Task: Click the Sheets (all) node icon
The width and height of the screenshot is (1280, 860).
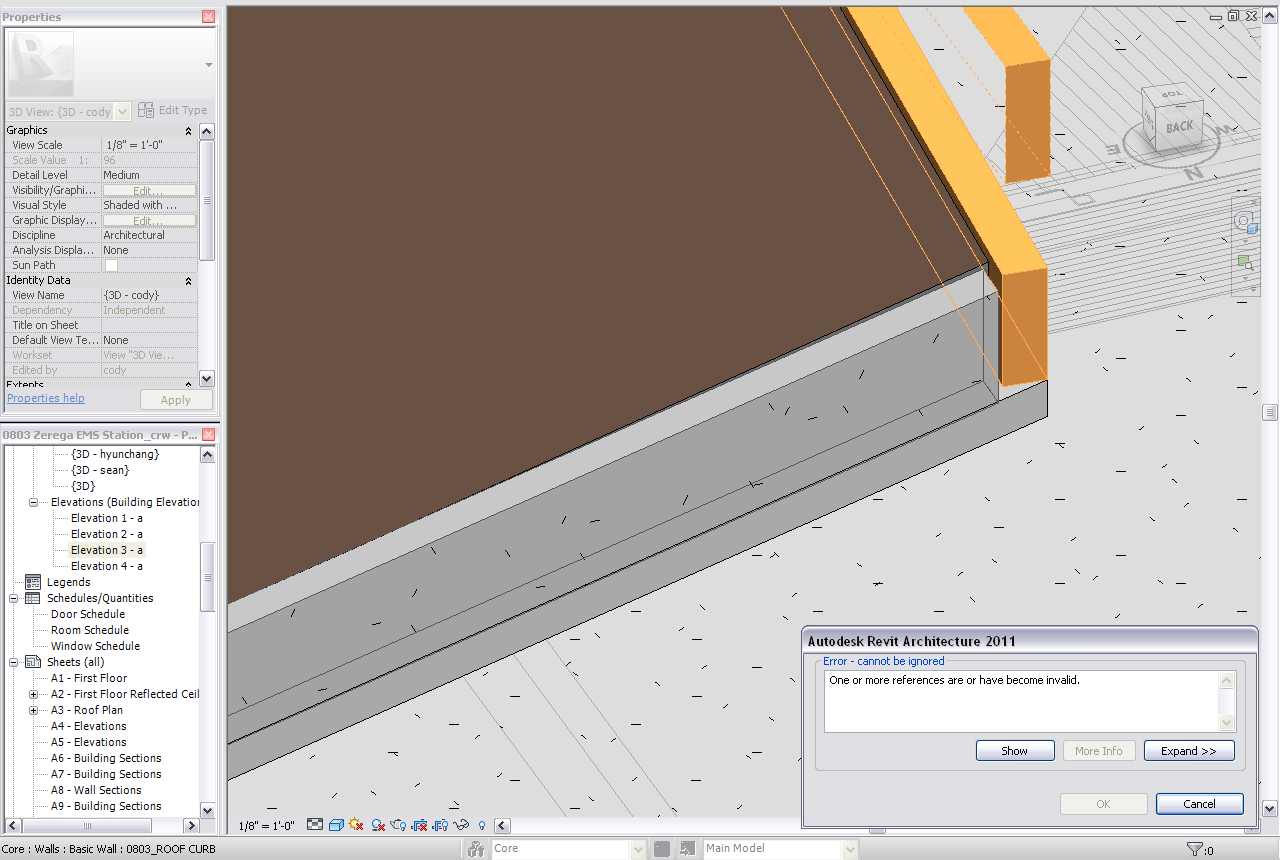Action: pyautogui.click(x=33, y=662)
